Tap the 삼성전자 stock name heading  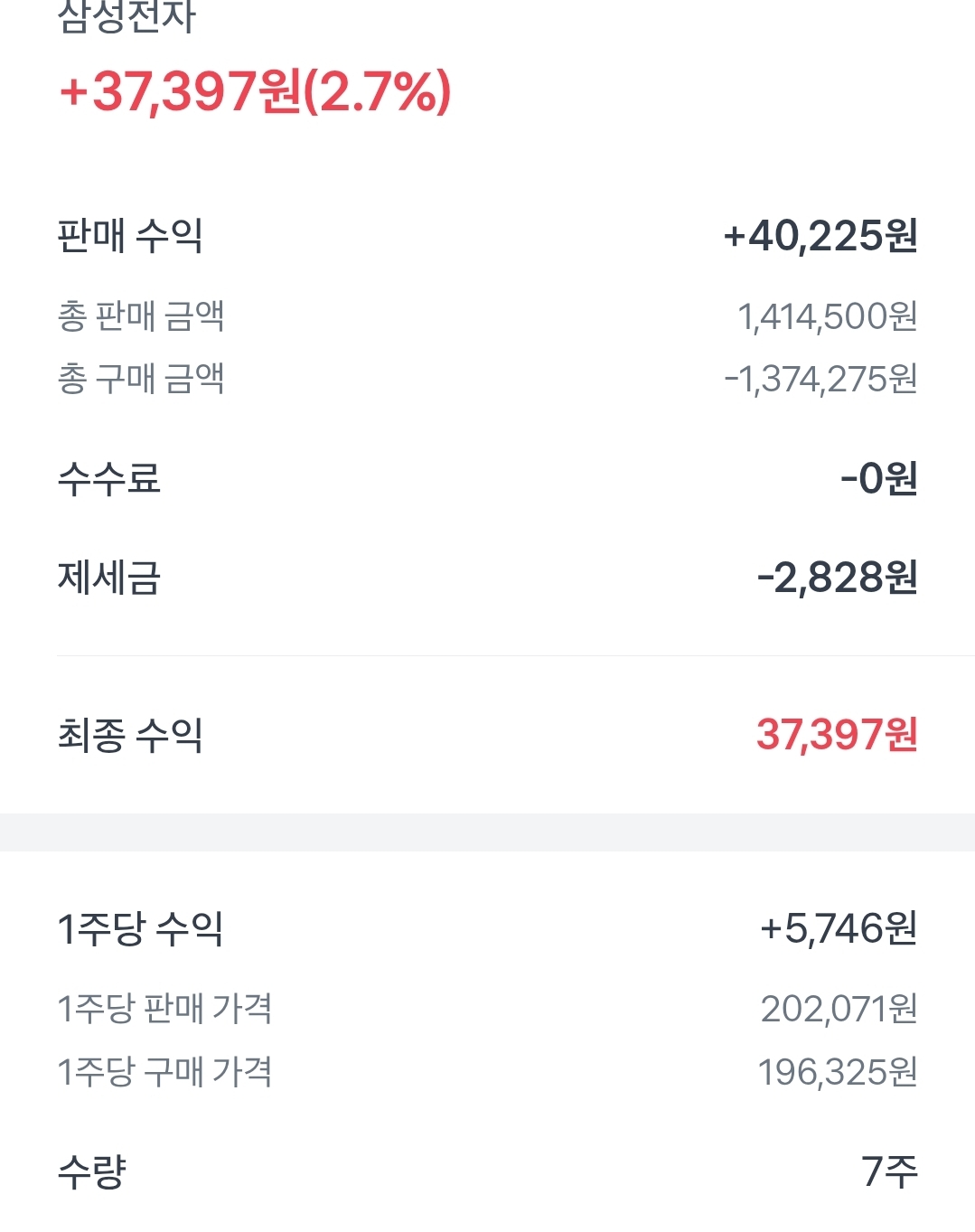[127, 17]
